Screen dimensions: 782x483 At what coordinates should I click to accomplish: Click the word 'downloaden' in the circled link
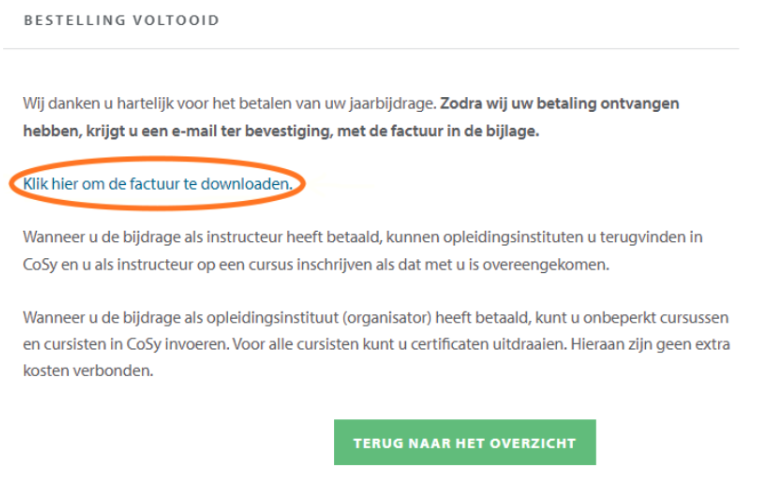pos(252,184)
